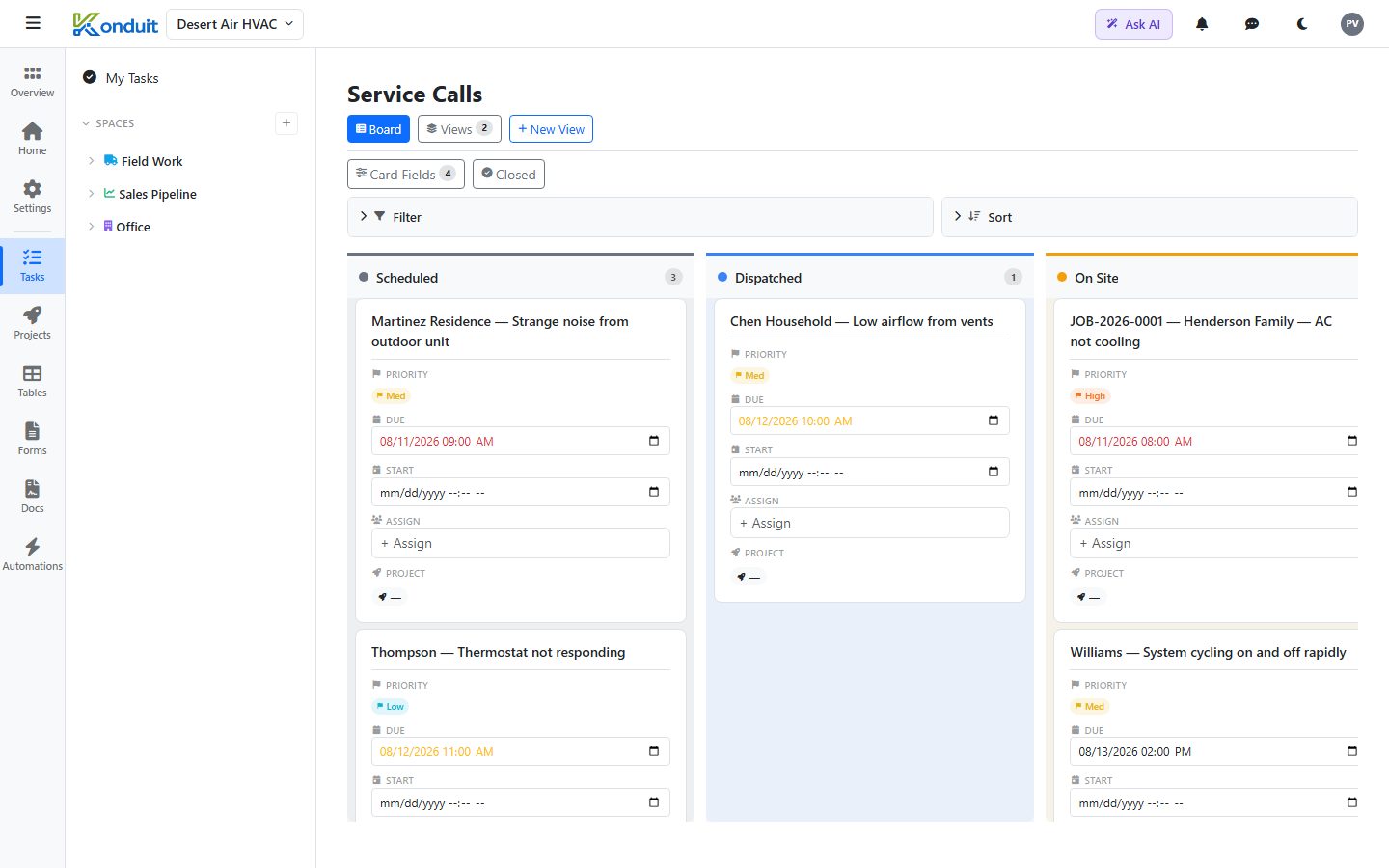Click the Assign field on Henderson card
The image size is (1389, 868).
[1213, 543]
